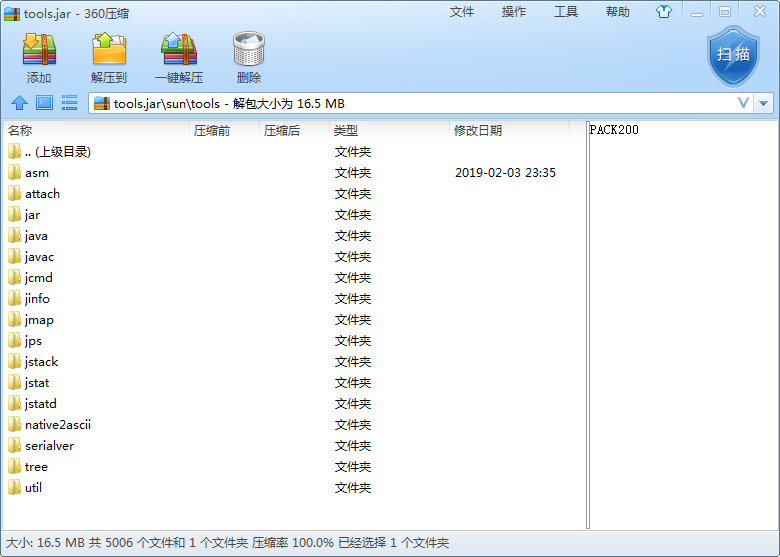Screen dimensions: 780x557
Task: Switch to large icon view mode
Action: [44, 103]
